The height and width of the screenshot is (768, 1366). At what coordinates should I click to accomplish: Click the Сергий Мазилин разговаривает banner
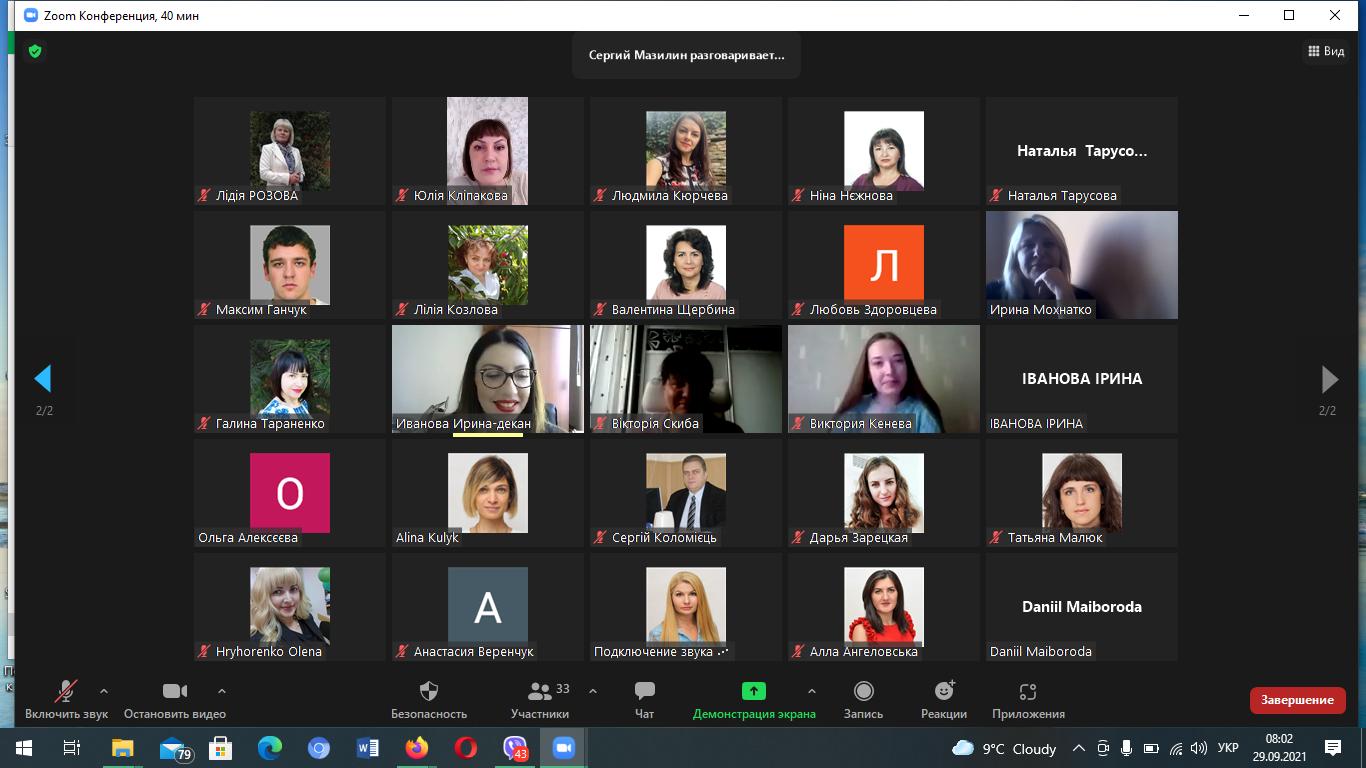(686, 56)
